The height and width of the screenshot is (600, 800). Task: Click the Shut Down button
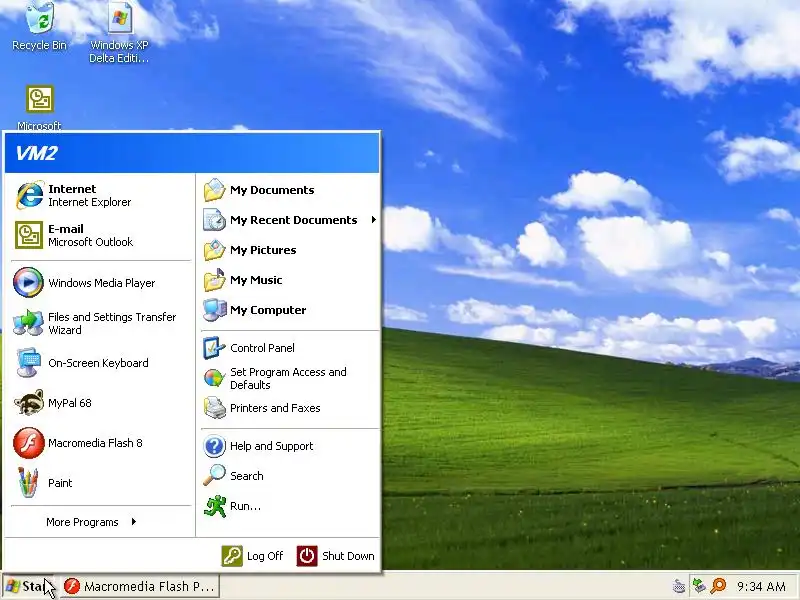point(335,556)
